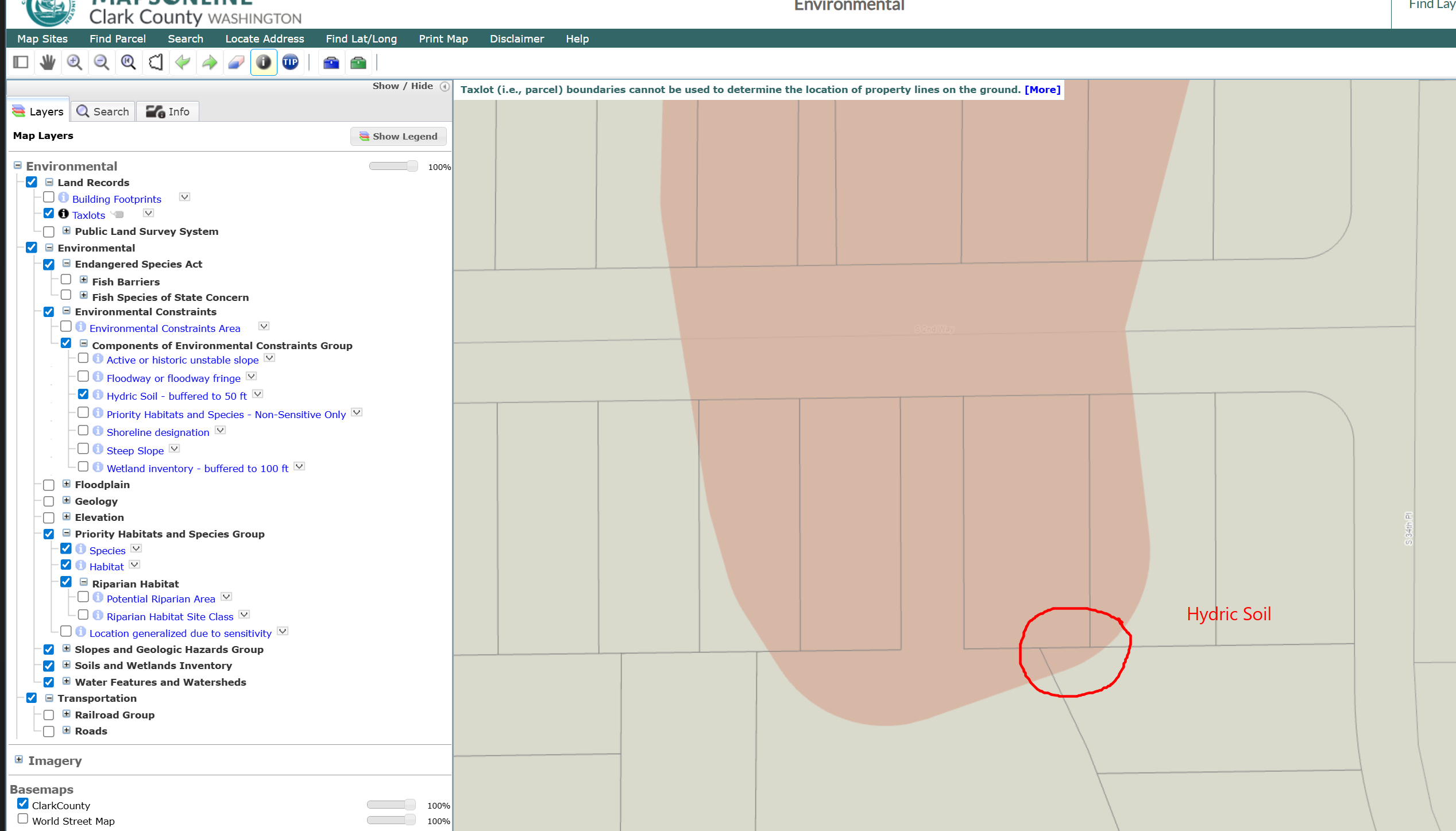Toggle the sidebar panel icon
The width and height of the screenshot is (1456, 831).
click(x=21, y=62)
